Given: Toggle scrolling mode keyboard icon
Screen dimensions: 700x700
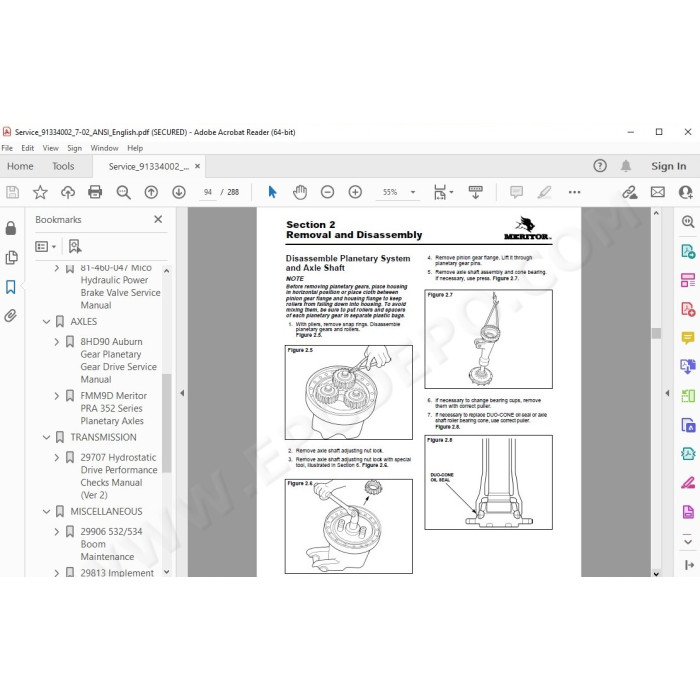Looking at the screenshot, I should (x=475, y=192).
